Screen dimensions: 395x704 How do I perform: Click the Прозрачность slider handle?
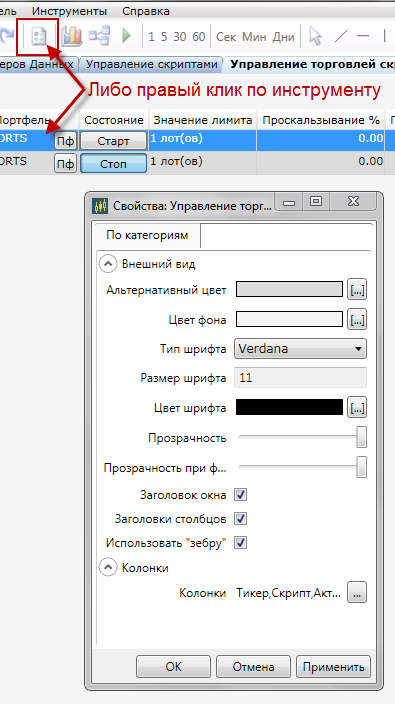coord(361,437)
